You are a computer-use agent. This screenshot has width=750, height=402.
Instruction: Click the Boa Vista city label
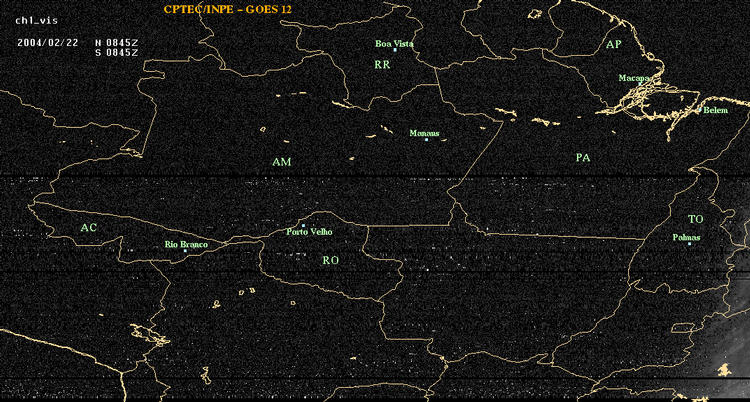click(x=394, y=44)
